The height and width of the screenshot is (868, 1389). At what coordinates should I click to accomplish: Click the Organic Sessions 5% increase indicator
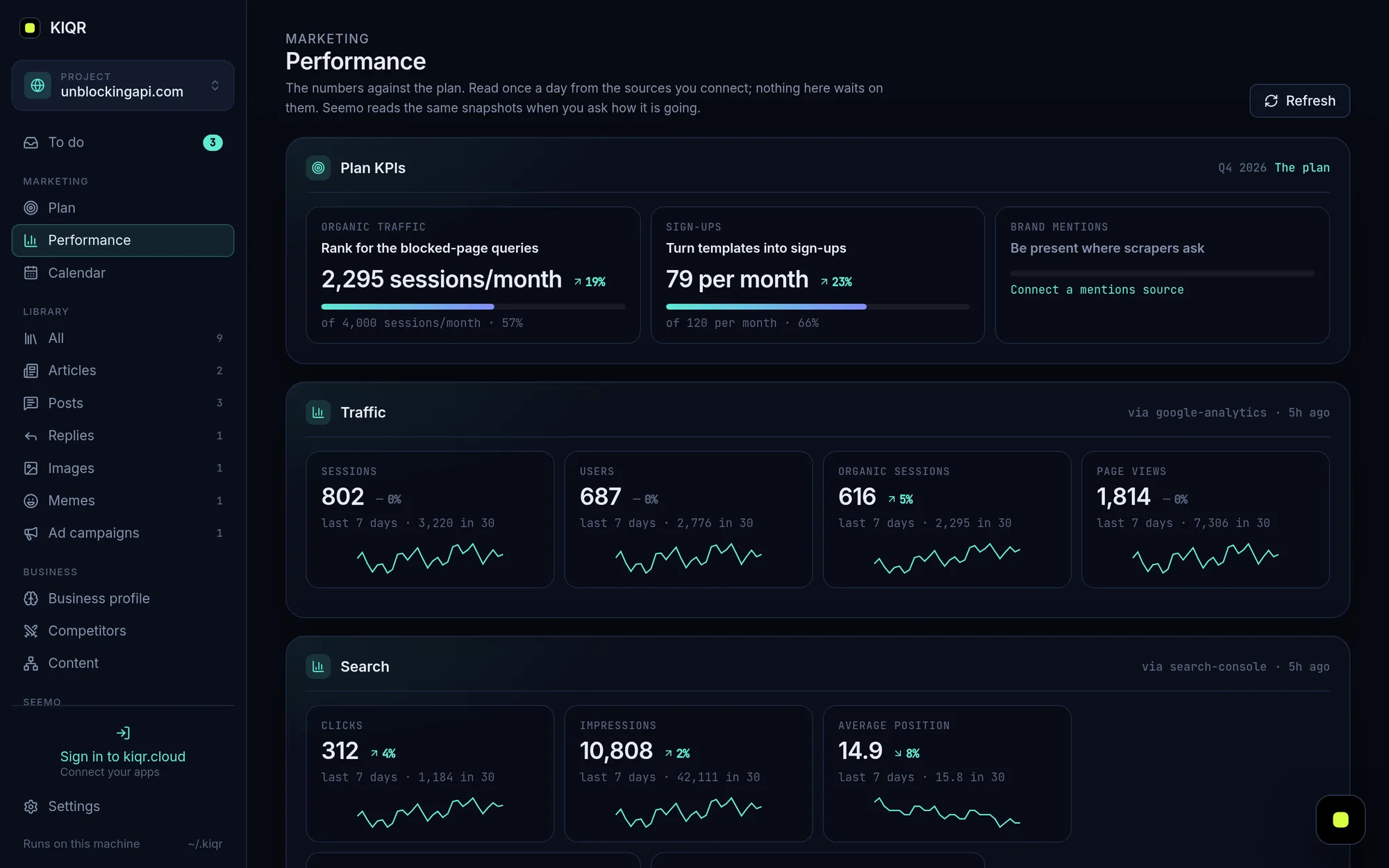point(900,499)
